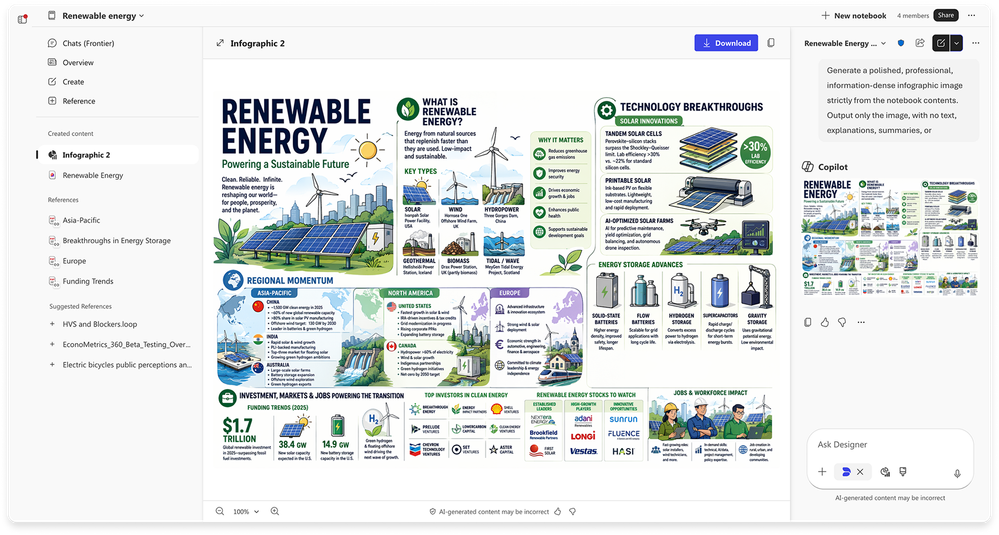Screen dimensions: 999x535
Task: Click the blue shield protection icon
Action: (901, 43)
